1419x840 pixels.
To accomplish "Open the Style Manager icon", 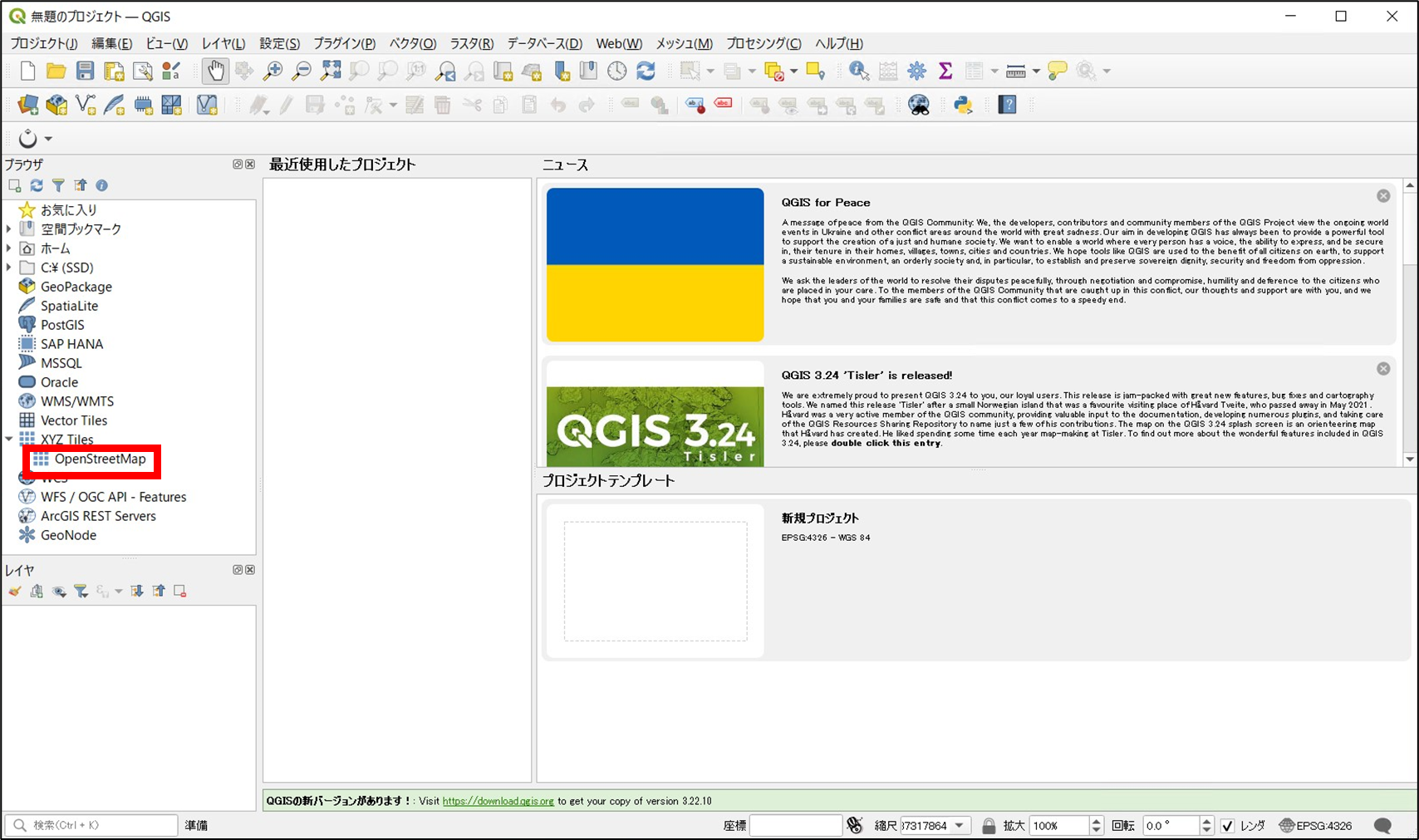I will pos(171,71).
